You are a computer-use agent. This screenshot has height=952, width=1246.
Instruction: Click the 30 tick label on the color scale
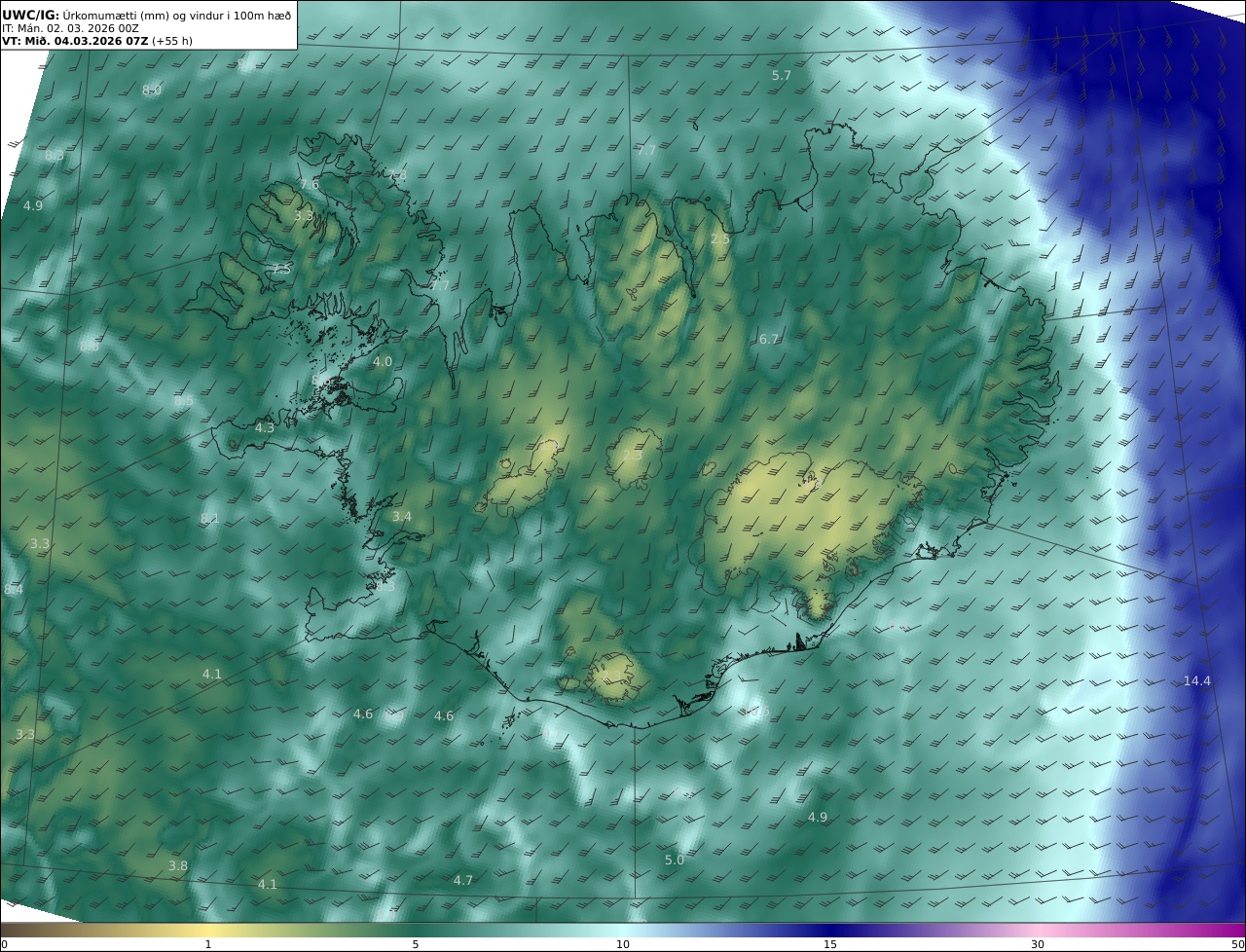1038,944
